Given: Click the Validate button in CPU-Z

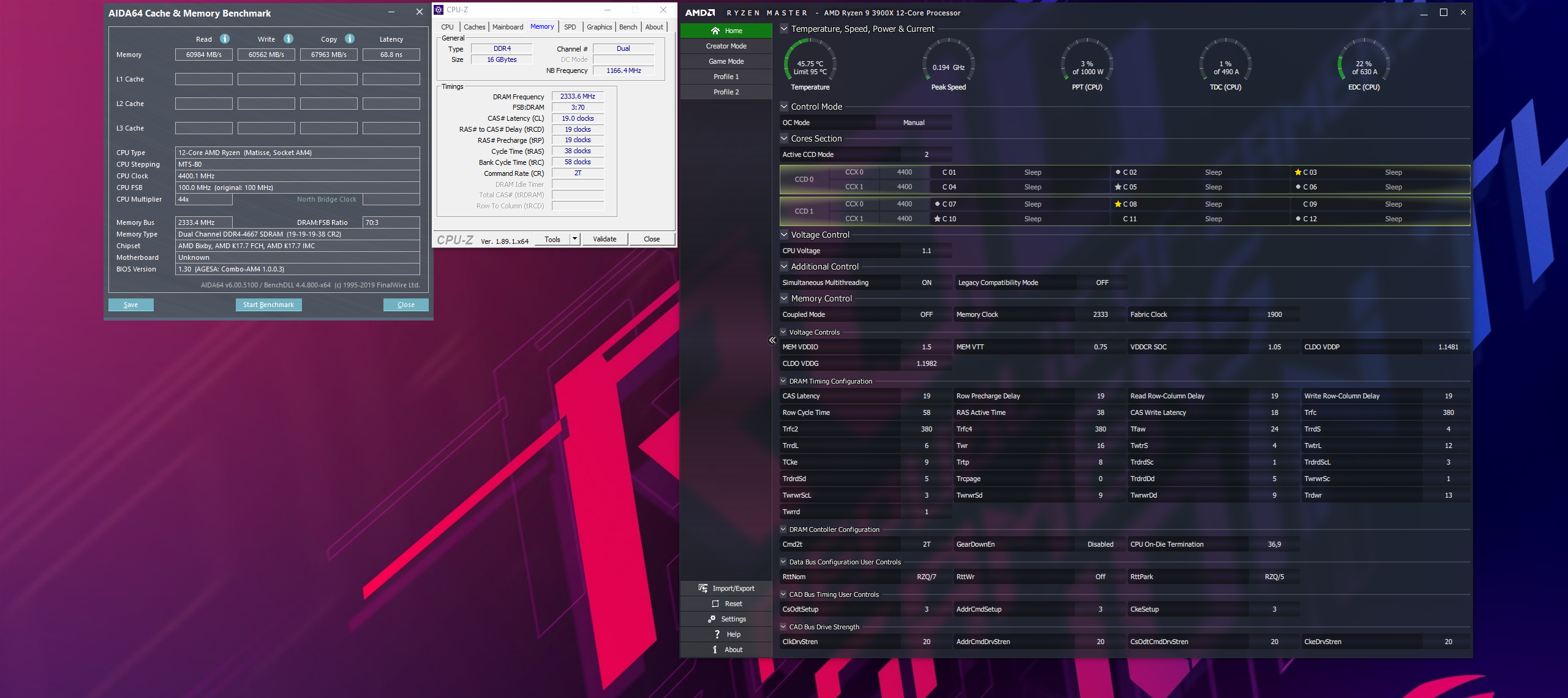Looking at the screenshot, I should point(605,239).
